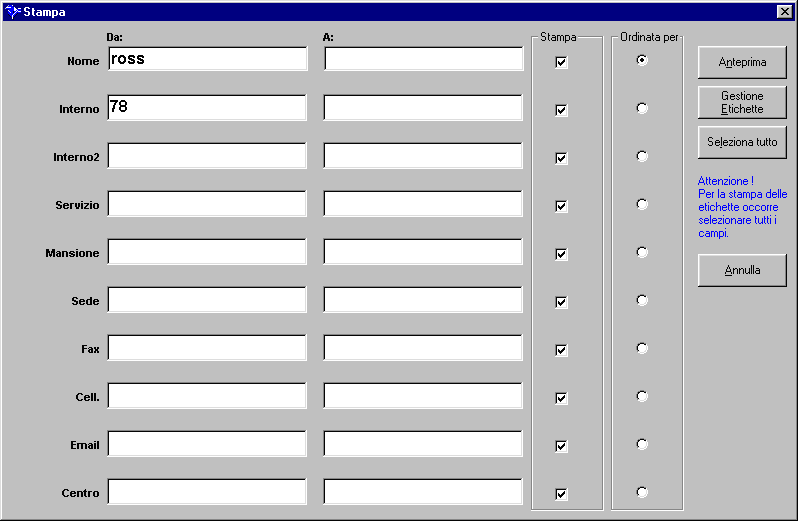Image resolution: width=798 pixels, height=521 pixels.
Task: Disable printing of the Servizio field
Action: pyautogui.click(x=561, y=206)
